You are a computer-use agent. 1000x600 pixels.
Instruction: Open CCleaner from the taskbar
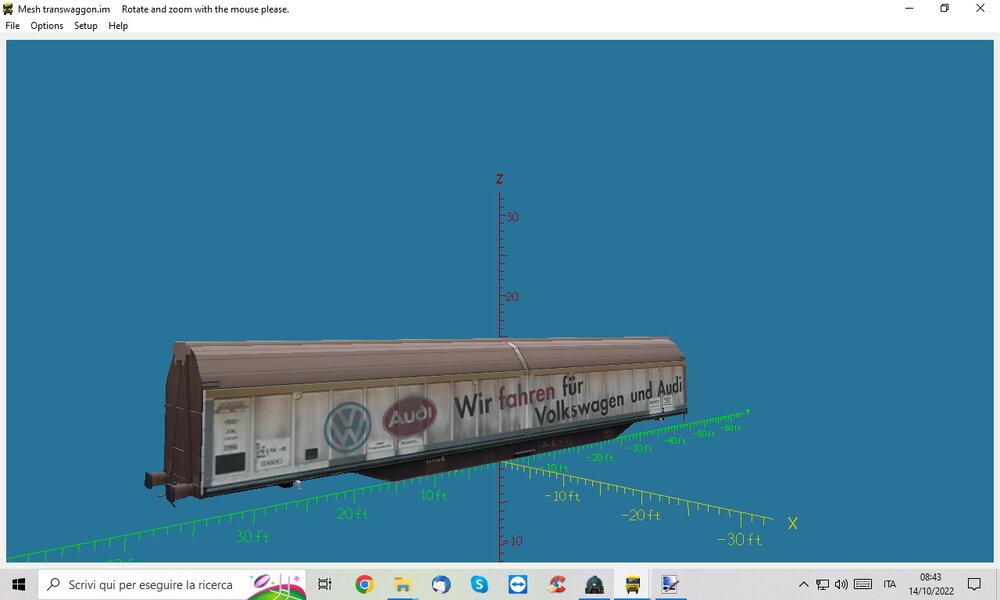click(556, 584)
